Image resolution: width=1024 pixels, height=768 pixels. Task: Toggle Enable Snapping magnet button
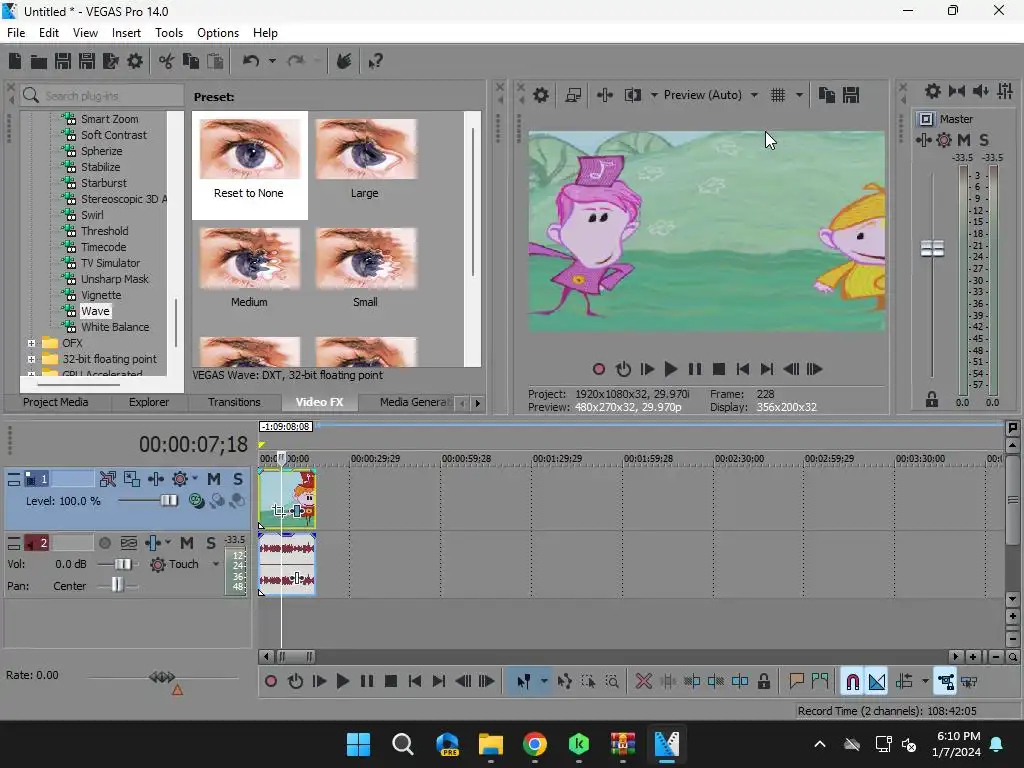coord(852,682)
